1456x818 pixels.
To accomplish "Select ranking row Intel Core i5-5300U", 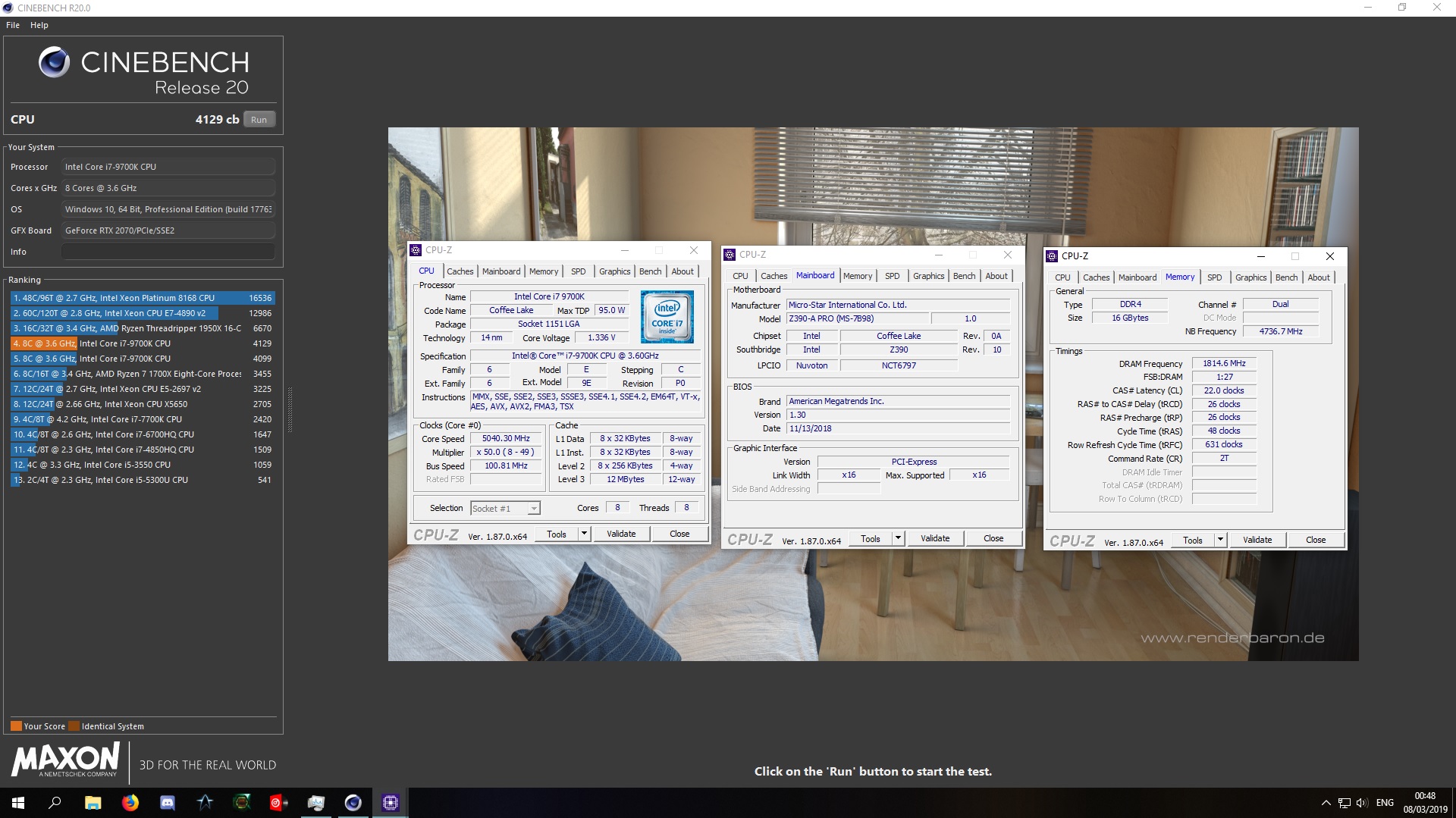I will tap(143, 480).
